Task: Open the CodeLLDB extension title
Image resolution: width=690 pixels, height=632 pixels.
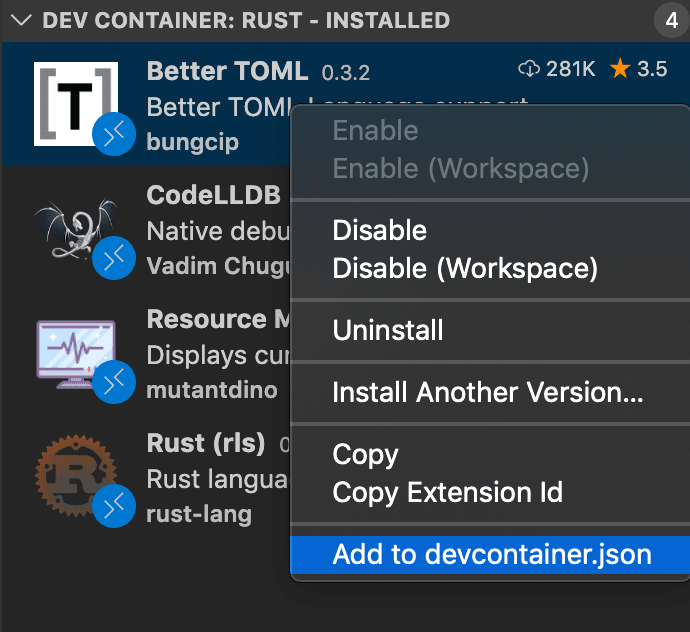Action: (213, 193)
